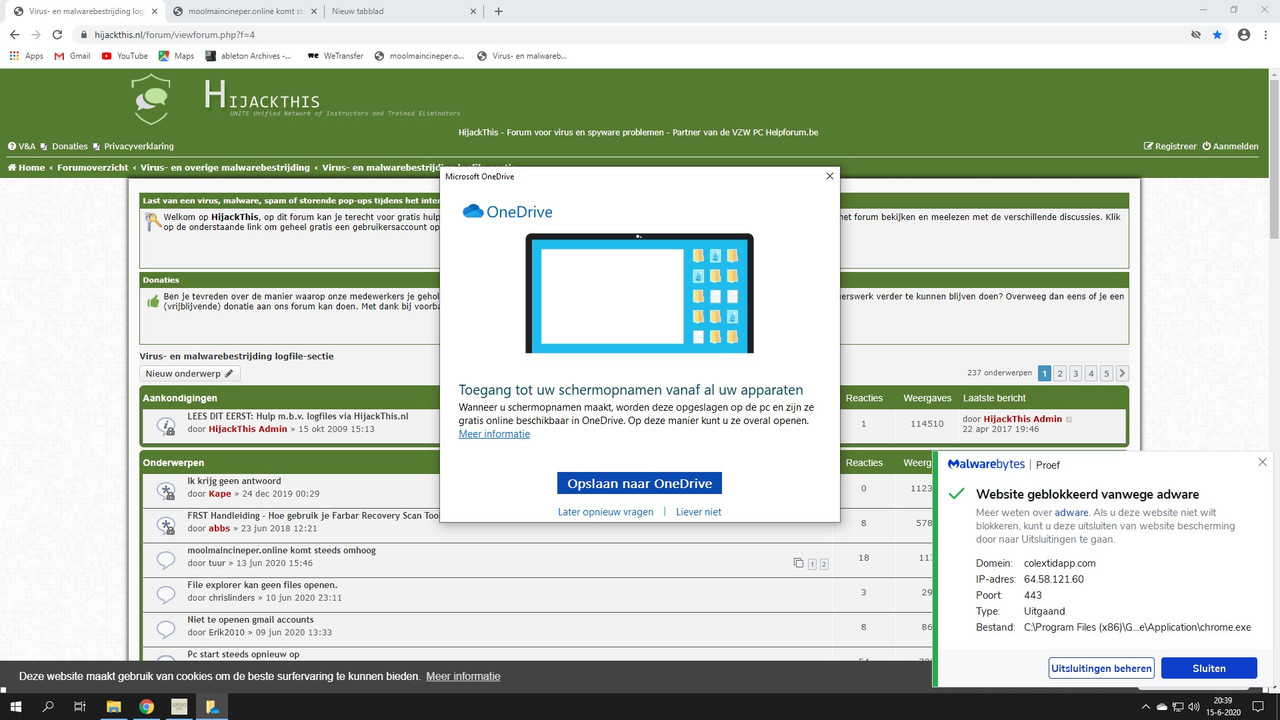Screen dimensions: 1280x720
Task: Open Privacyverklaring in the forum menu
Action: (x=133, y=146)
